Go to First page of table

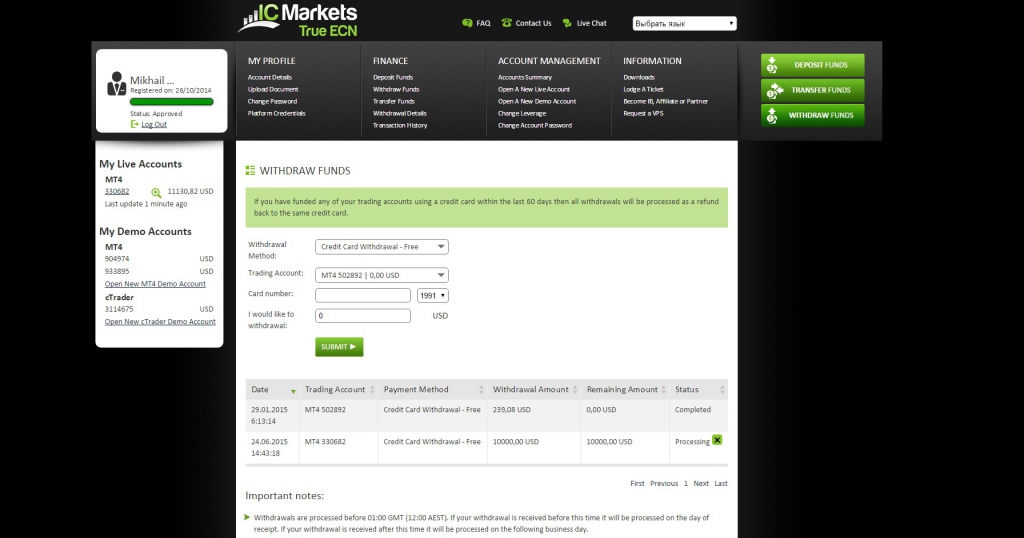point(637,483)
